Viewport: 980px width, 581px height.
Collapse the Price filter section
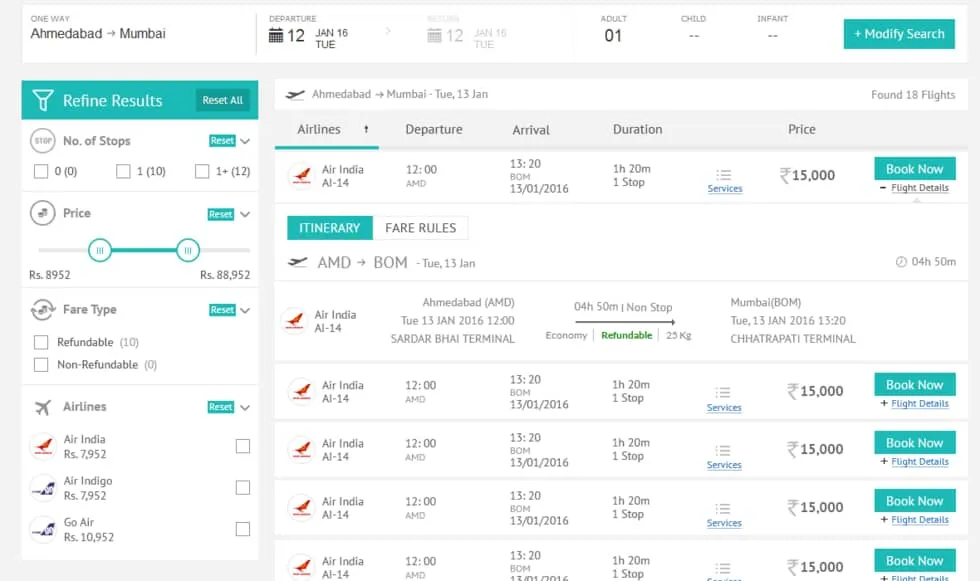point(245,214)
